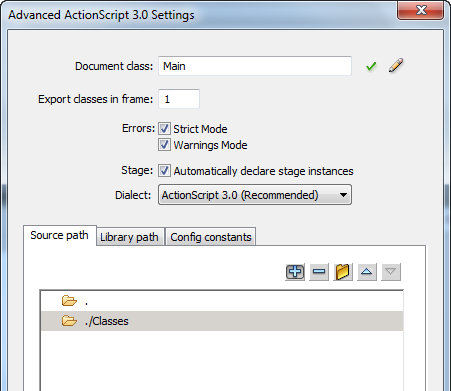The width and height of the screenshot is (451, 391).
Task: Open the Dialect dropdown
Action: (x=255, y=195)
